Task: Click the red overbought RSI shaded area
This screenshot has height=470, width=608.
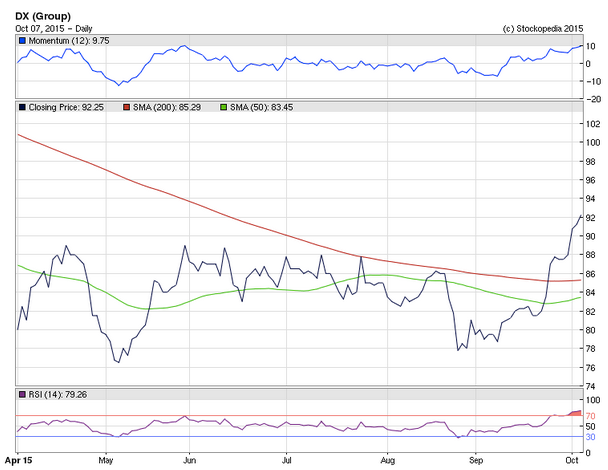Action: pyautogui.click(x=577, y=413)
